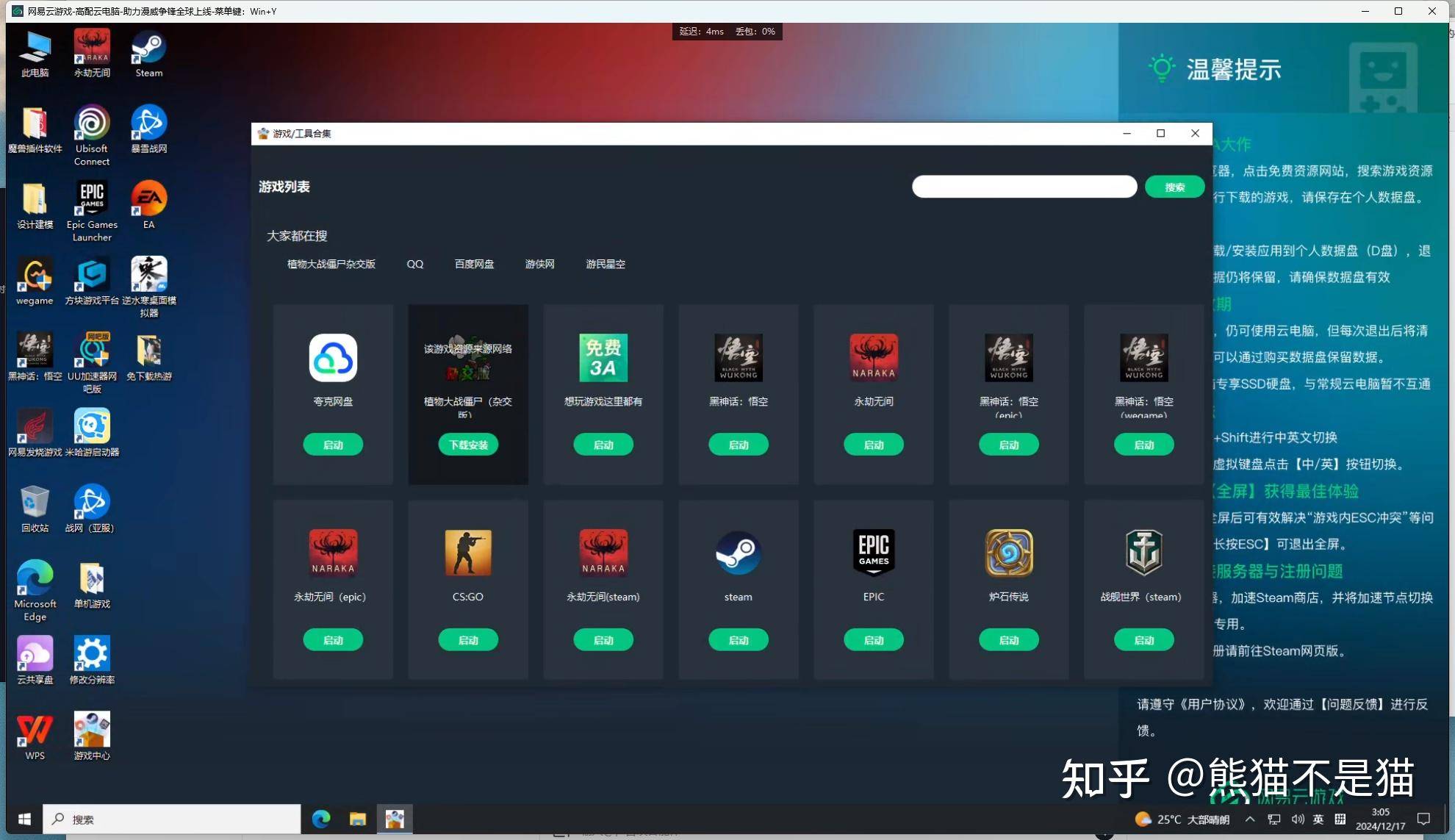This screenshot has height=840, width=1455.
Task: Click the WPS desktop icon
Action: (x=35, y=736)
